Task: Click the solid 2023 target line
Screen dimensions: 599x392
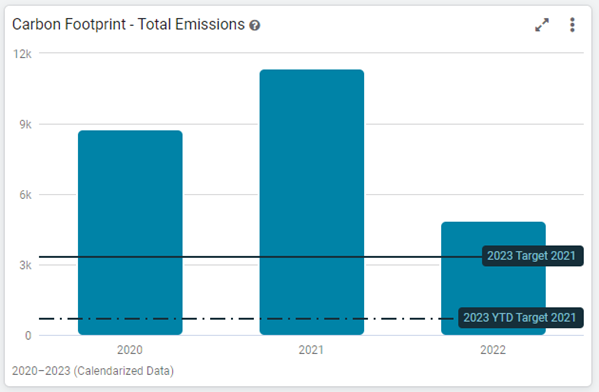Action: [261, 257]
